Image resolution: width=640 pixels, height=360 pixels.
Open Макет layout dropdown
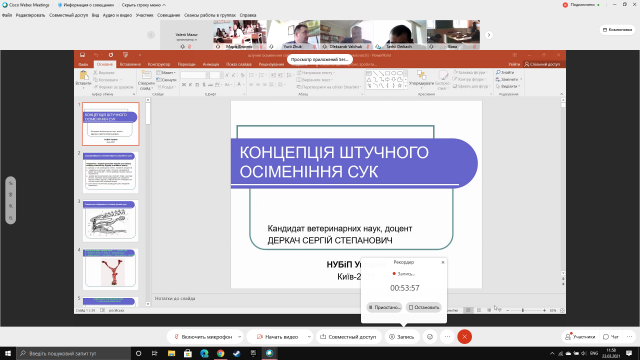[x=166, y=73]
